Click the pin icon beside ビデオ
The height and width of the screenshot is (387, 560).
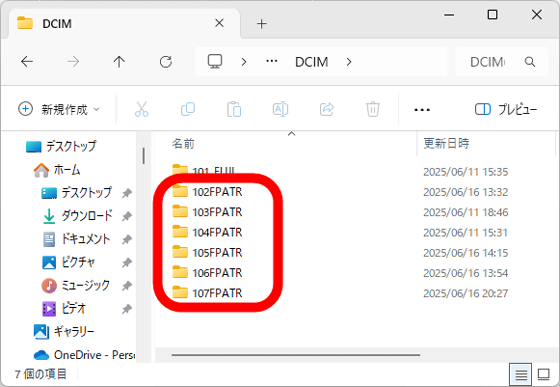tap(127, 309)
